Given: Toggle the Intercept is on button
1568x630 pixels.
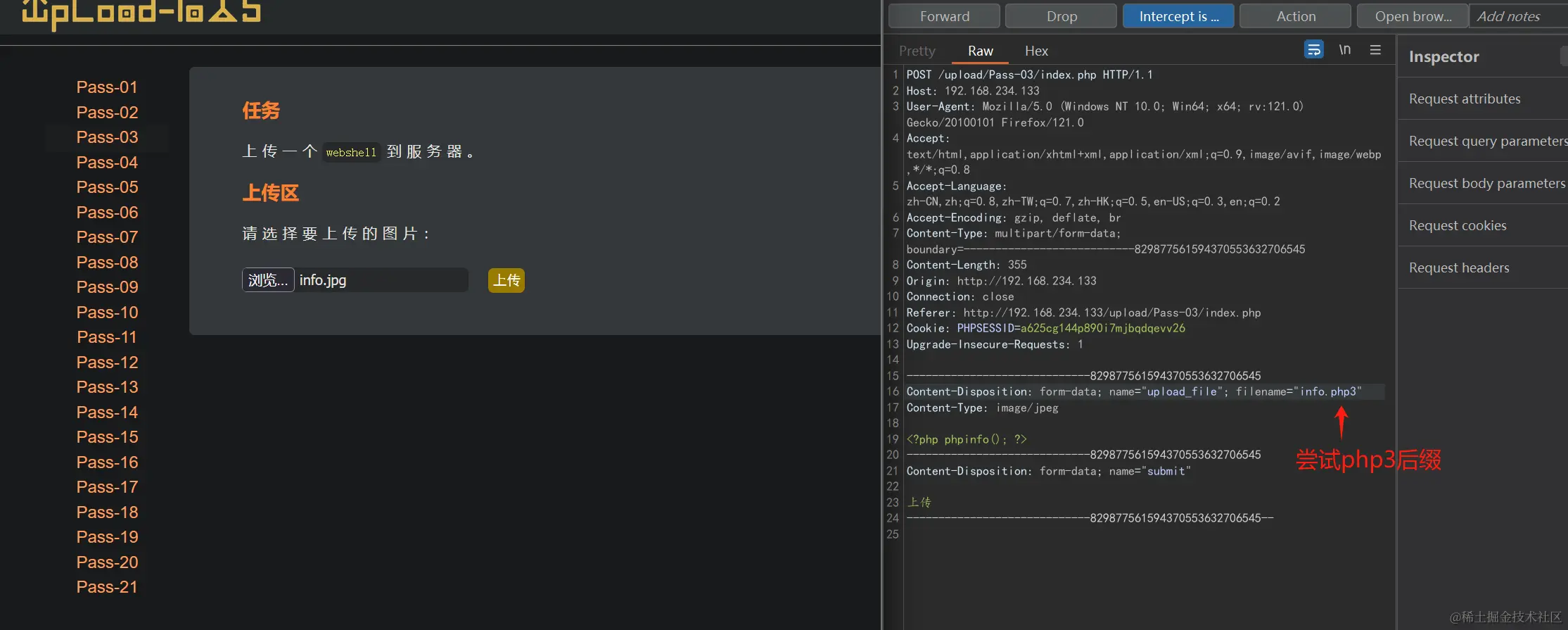Looking at the screenshot, I should click(1178, 15).
